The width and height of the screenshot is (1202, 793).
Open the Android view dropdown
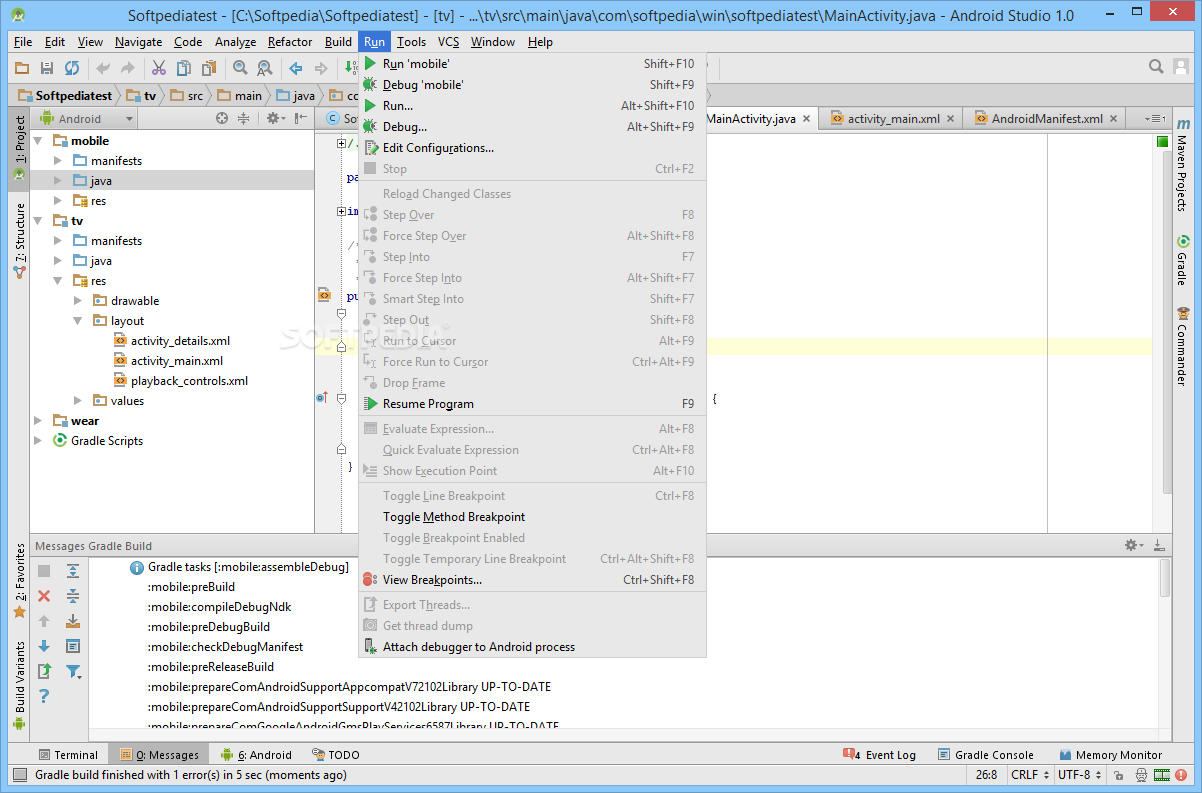(x=85, y=118)
